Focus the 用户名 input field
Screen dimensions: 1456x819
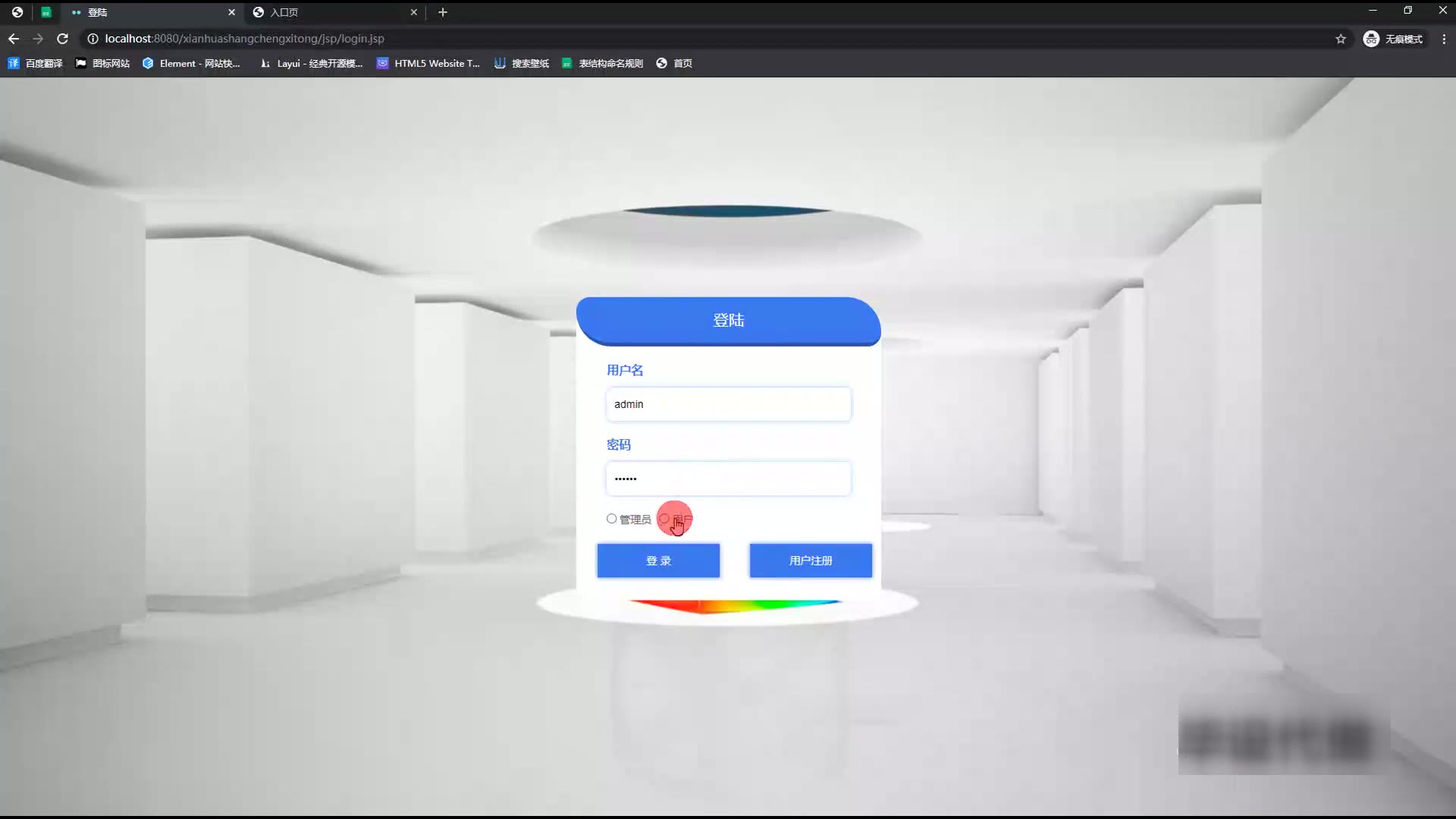pos(728,404)
